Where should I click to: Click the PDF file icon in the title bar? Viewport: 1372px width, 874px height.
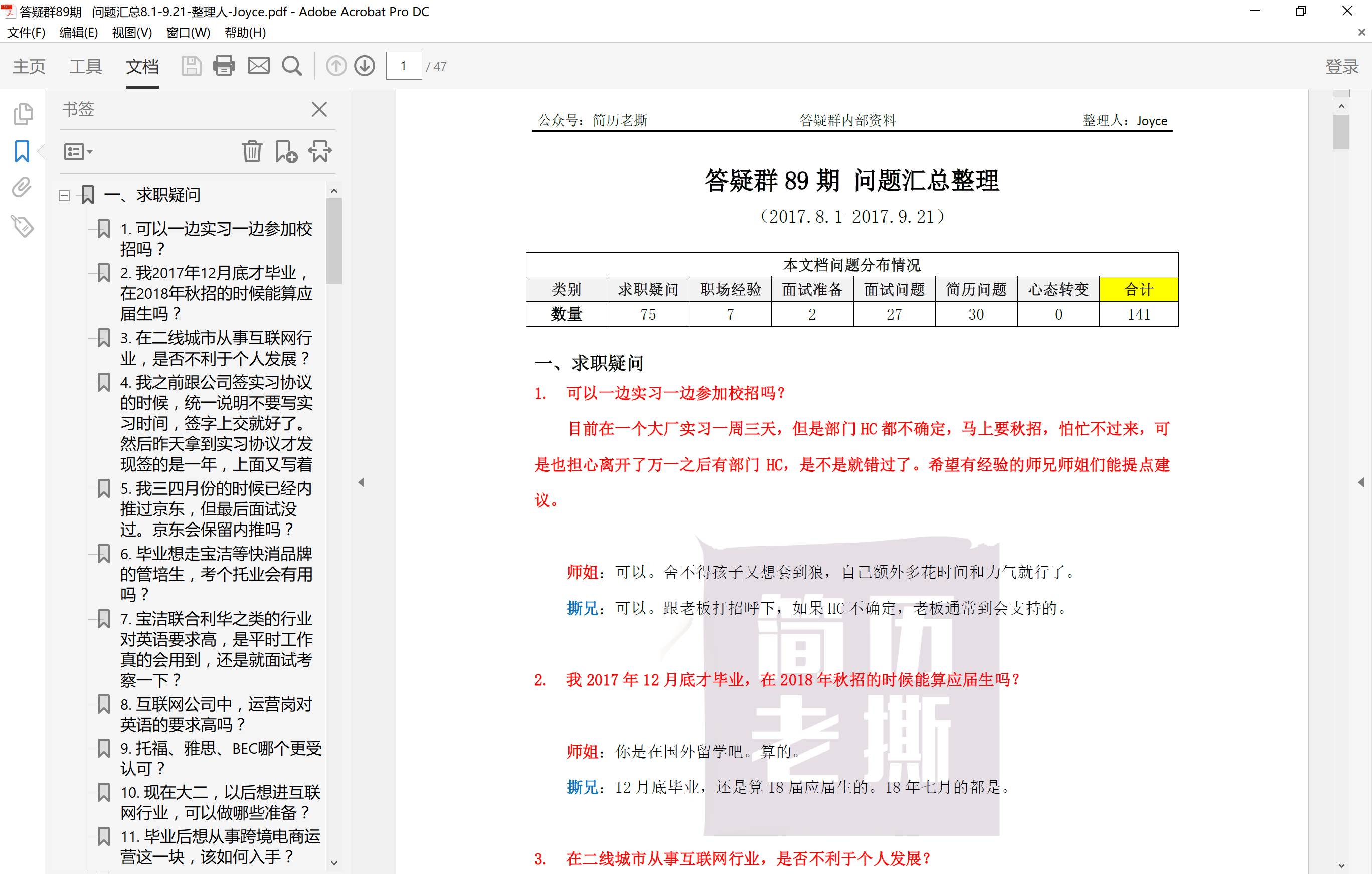tap(8, 11)
